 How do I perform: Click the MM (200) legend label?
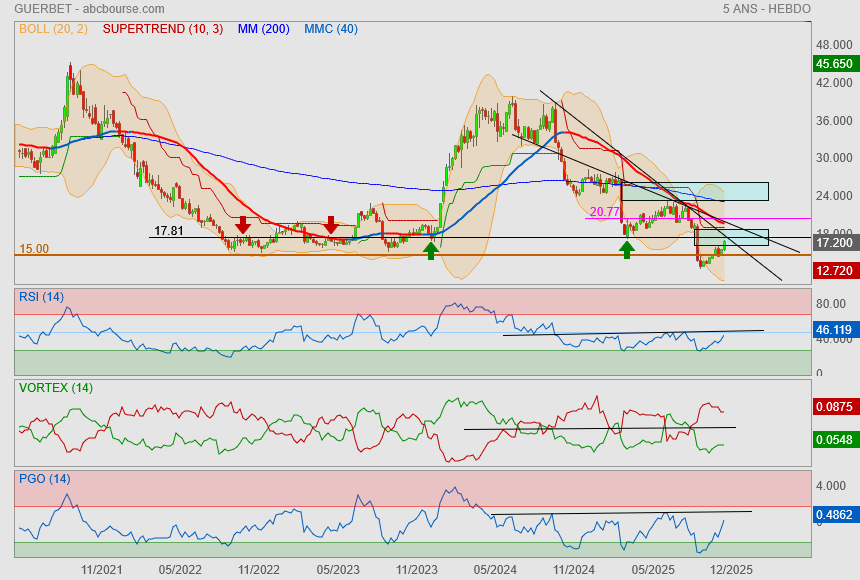[x=263, y=29]
